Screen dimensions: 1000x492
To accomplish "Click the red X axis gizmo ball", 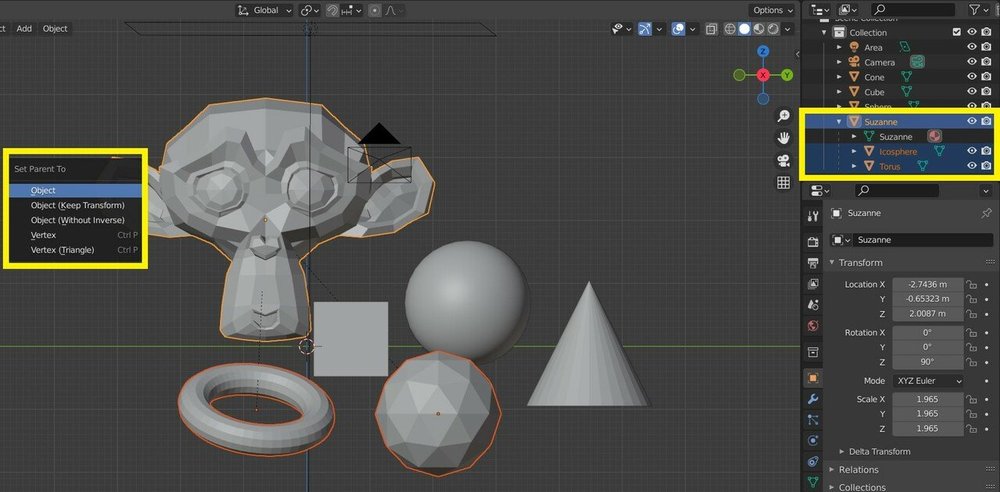I will (x=763, y=75).
